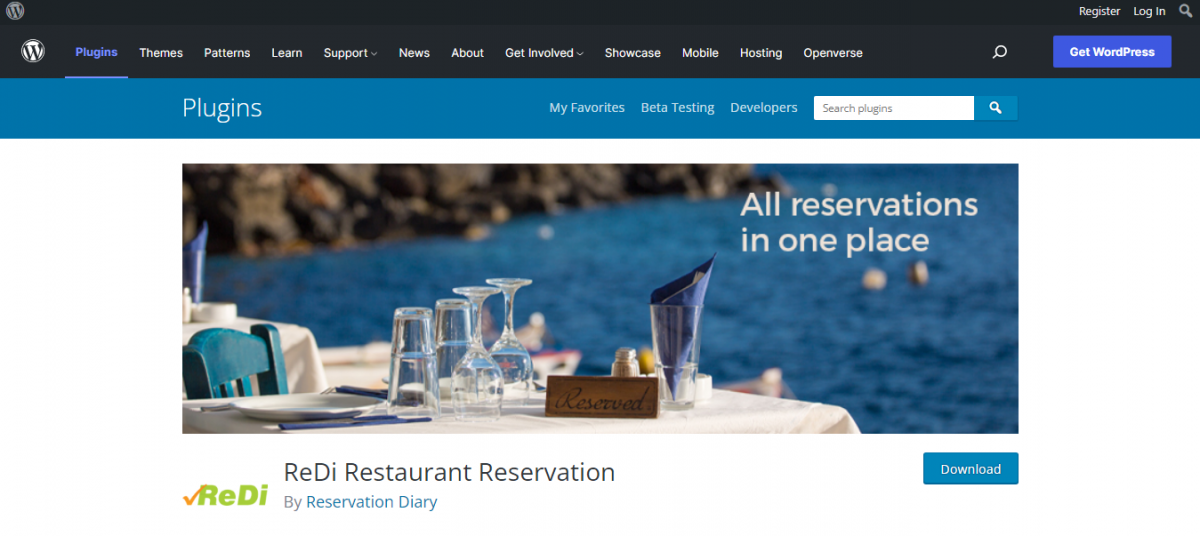Open site search magnifier beside Get WordPress
The width and height of the screenshot is (1200, 536).
click(x=999, y=52)
